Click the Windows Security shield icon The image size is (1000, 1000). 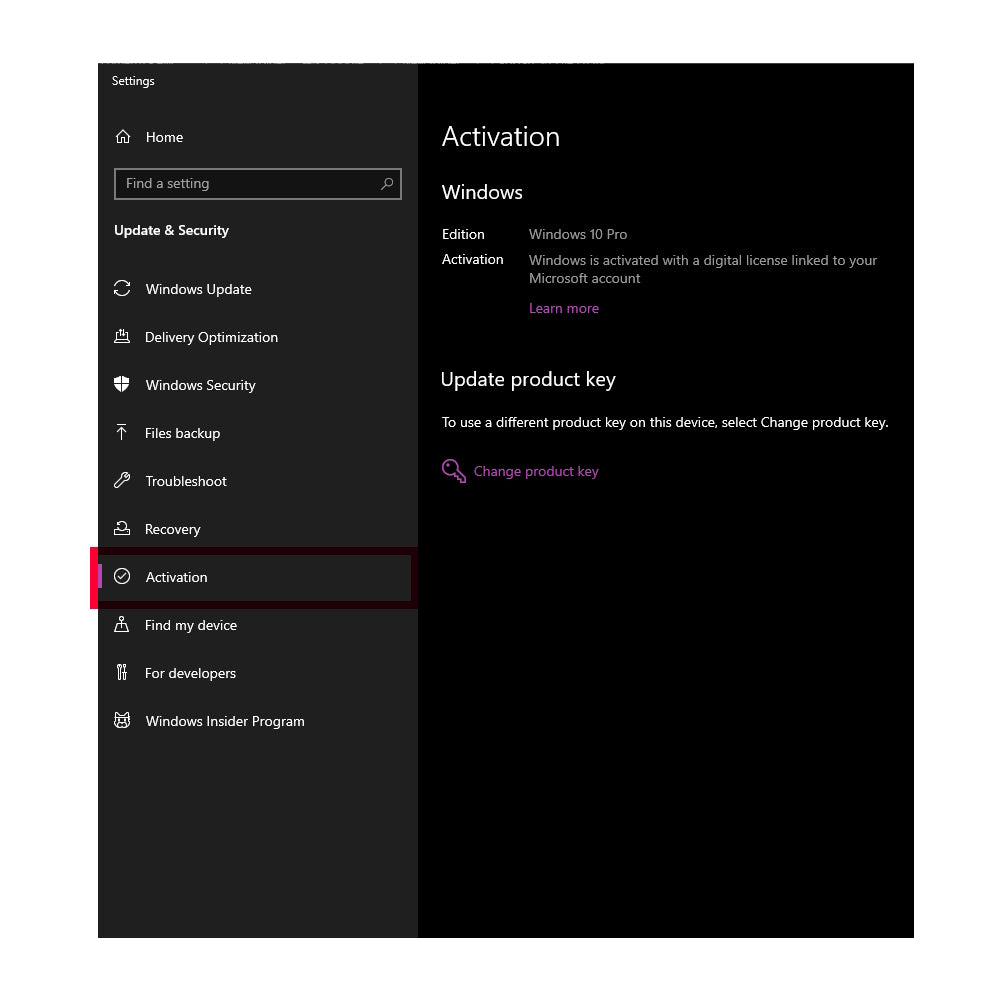[x=122, y=385]
